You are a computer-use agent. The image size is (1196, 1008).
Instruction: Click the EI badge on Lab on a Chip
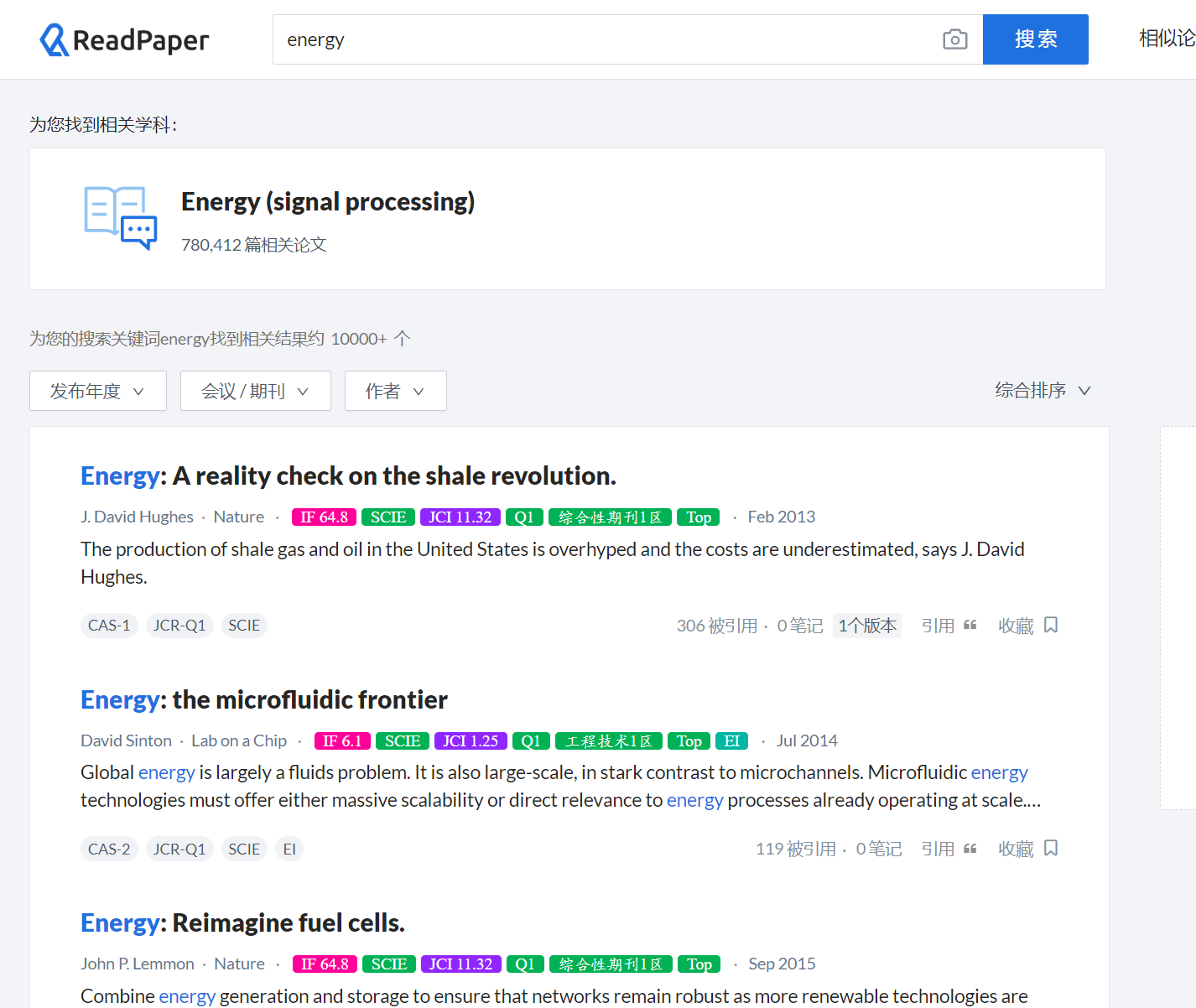click(731, 741)
